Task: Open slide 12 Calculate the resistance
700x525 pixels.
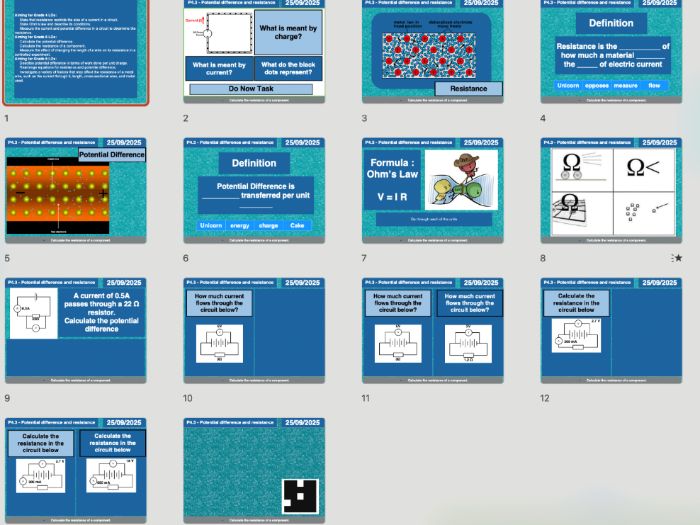Action: pos(611,330)
